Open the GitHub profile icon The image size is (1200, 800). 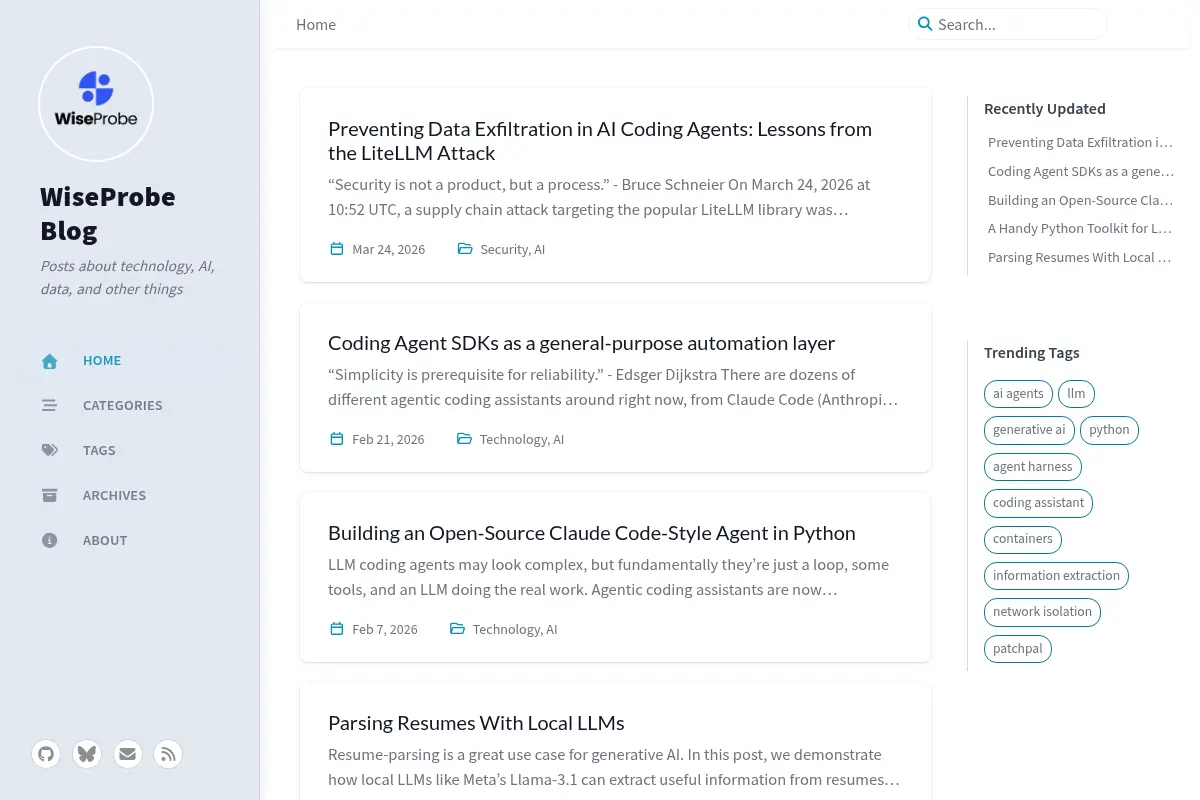pyautogui.click(x=46, y=753)
